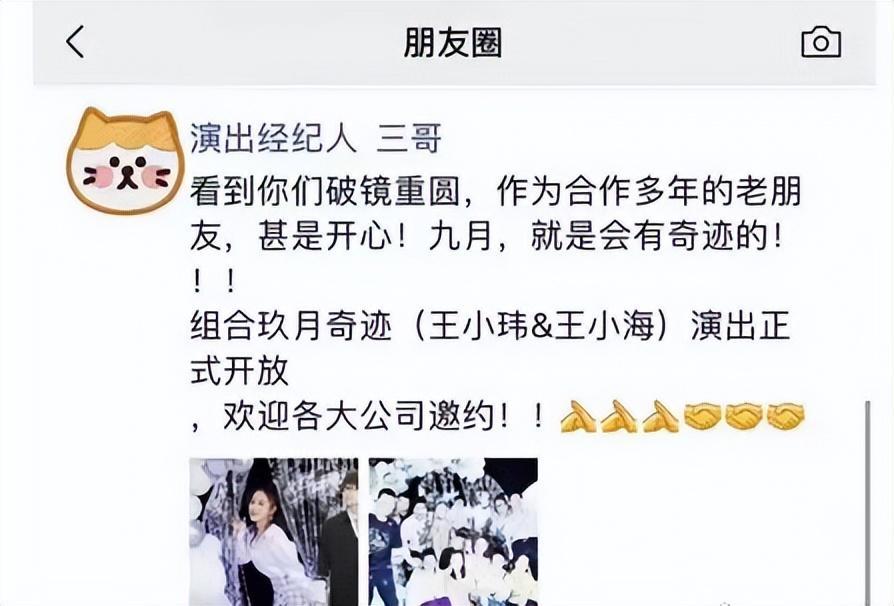Go back using the top-left arrow
The width and height of the screenshot is (894, 606).
pyautogui.click(x=75, y=42)
